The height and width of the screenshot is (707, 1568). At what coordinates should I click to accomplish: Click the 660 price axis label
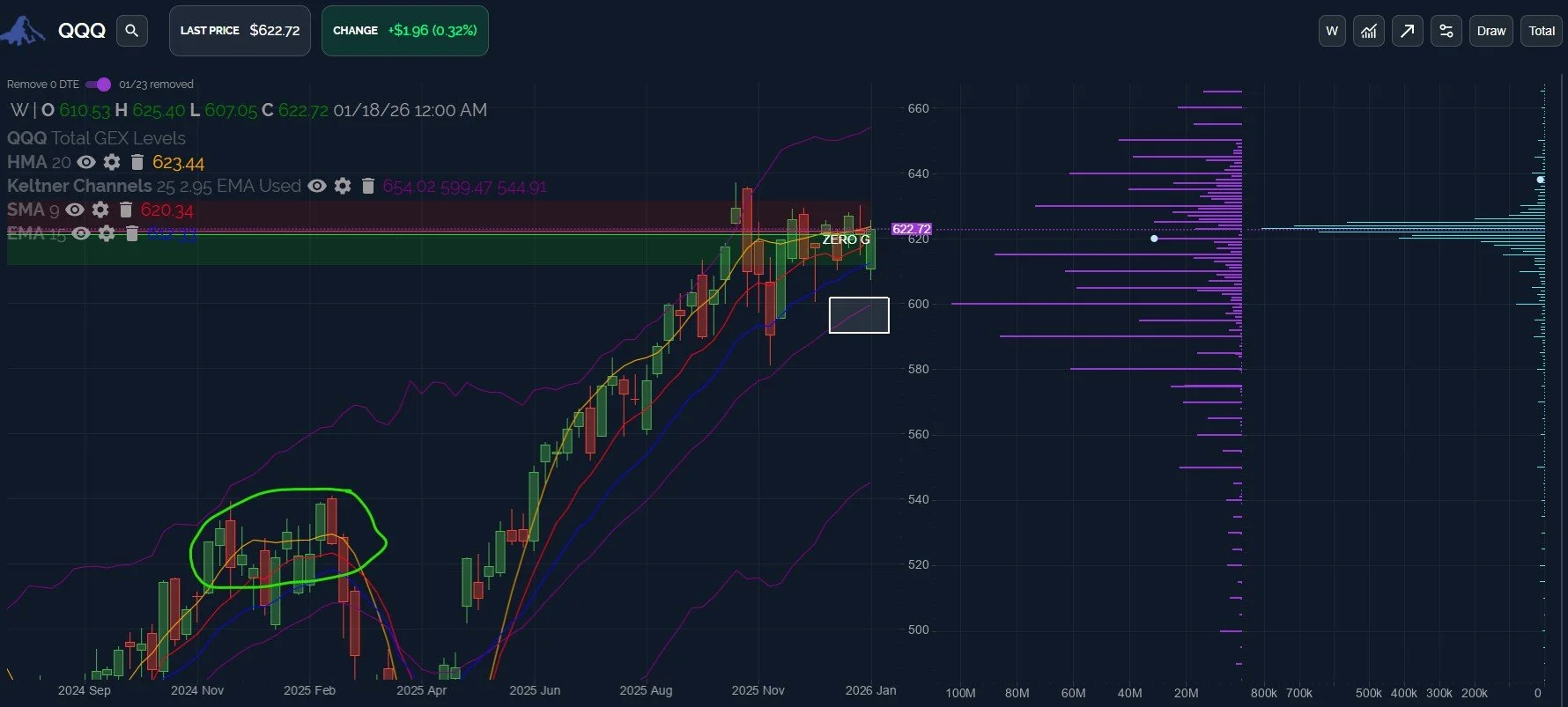pyautogui.click(x=919, y=108)
